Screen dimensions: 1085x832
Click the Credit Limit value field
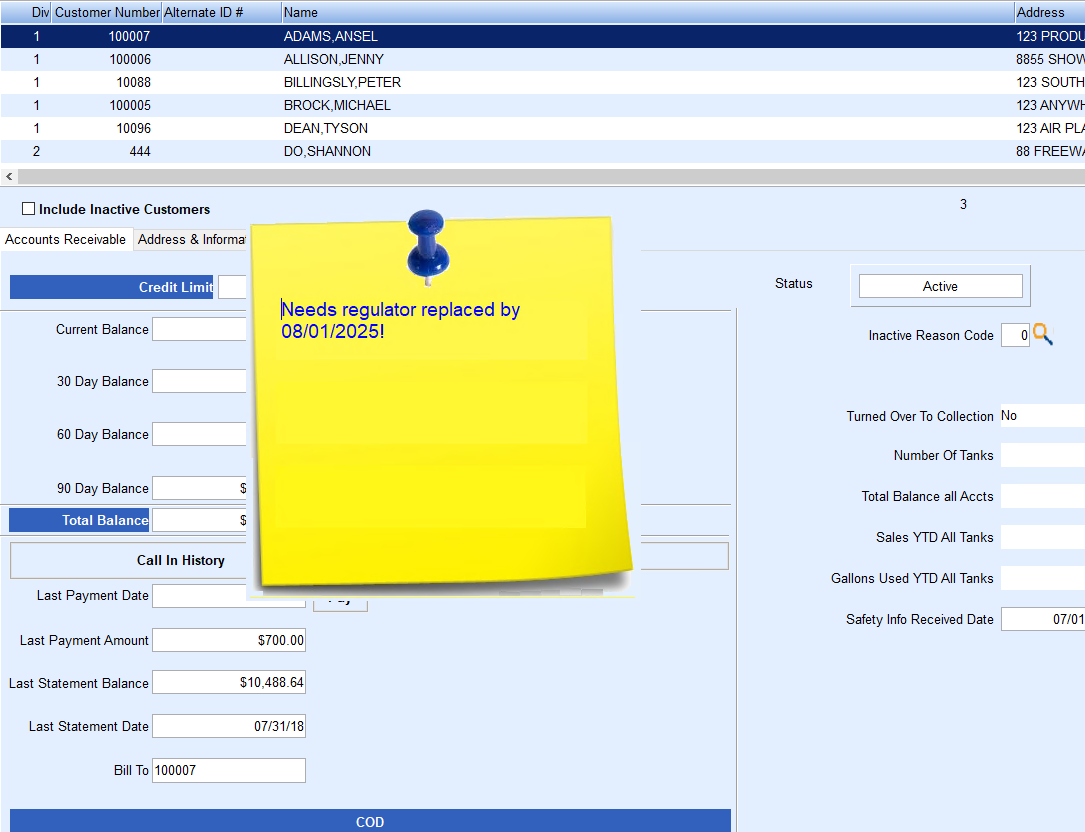click(x=232, y=287)
